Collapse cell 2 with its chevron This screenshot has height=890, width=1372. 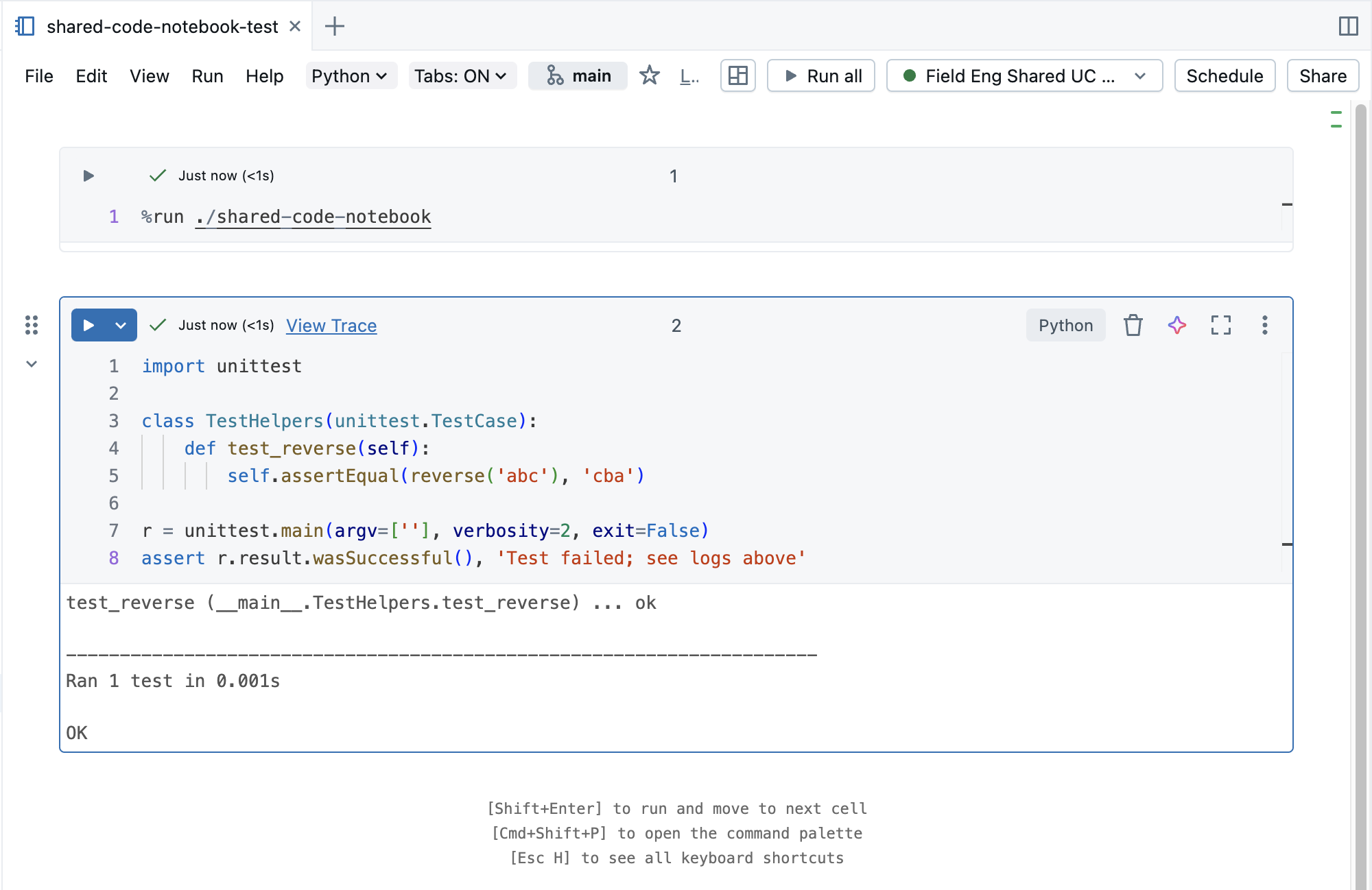31,363
